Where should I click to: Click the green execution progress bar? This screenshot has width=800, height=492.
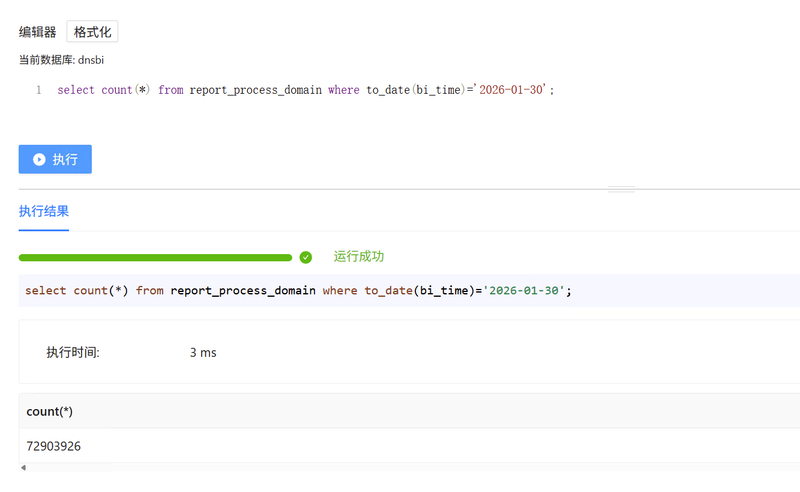coord(155,257)
